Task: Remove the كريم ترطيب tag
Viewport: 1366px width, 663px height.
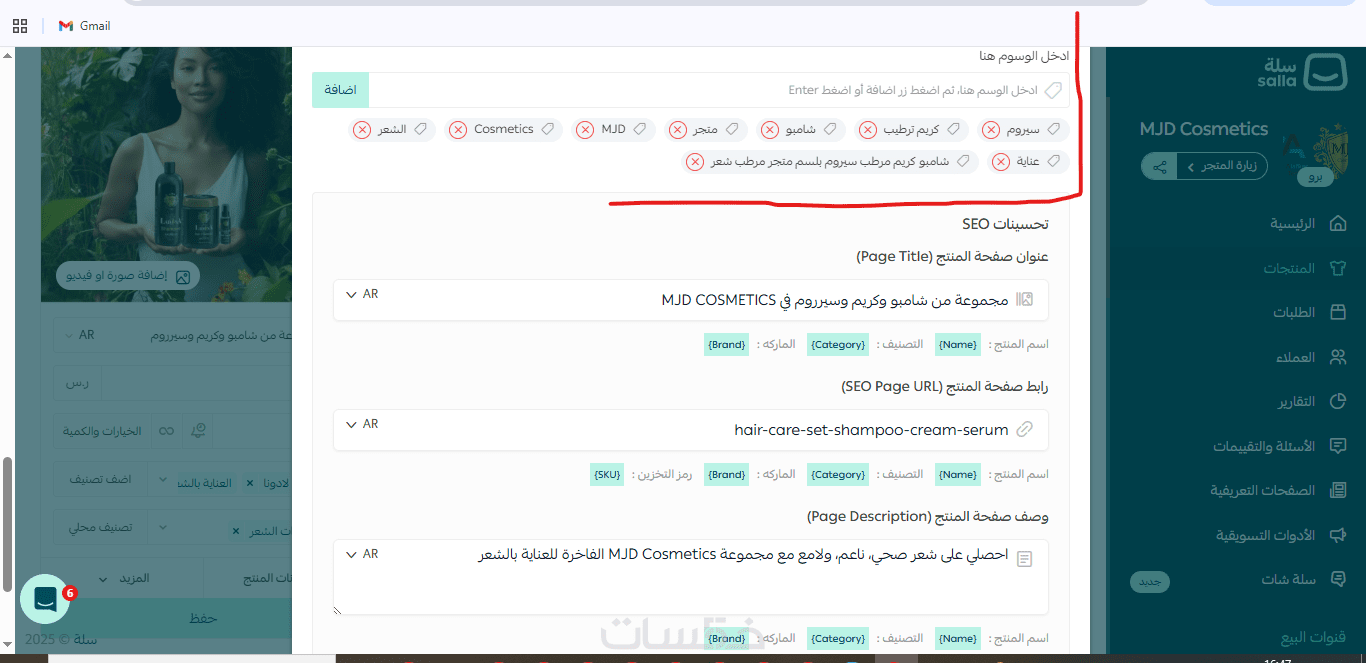Action: 868,130
